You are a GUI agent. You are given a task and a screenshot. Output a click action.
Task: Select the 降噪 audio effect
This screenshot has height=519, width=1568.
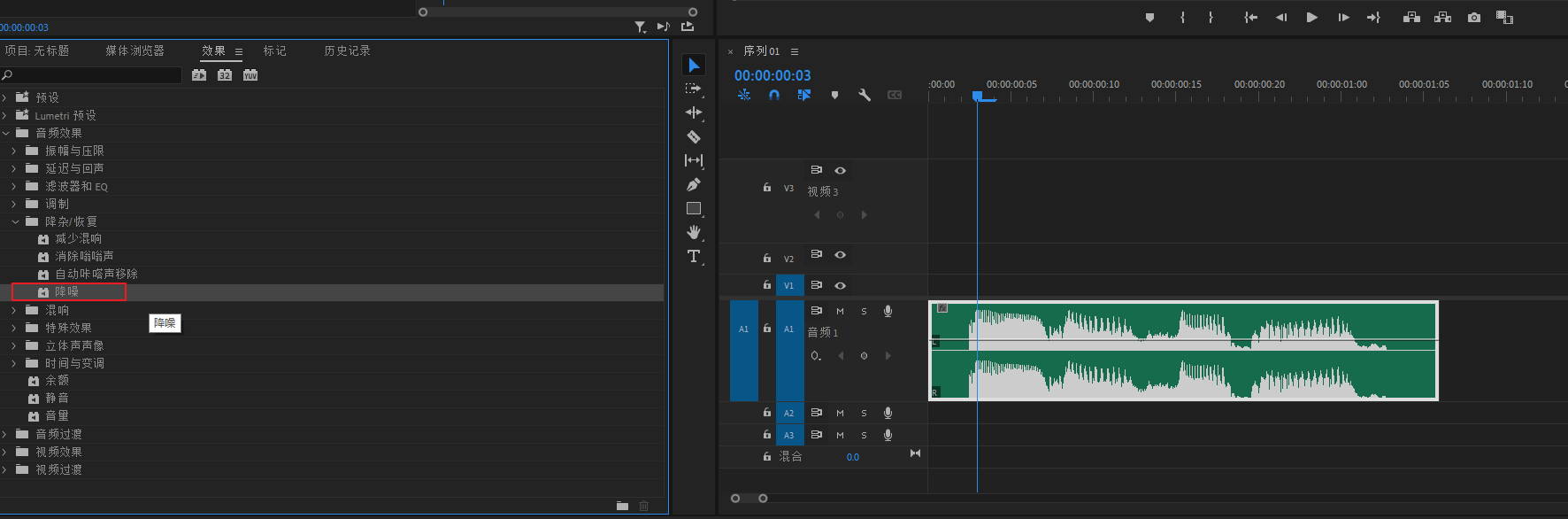pyautogui.click(x=67, y=291)
